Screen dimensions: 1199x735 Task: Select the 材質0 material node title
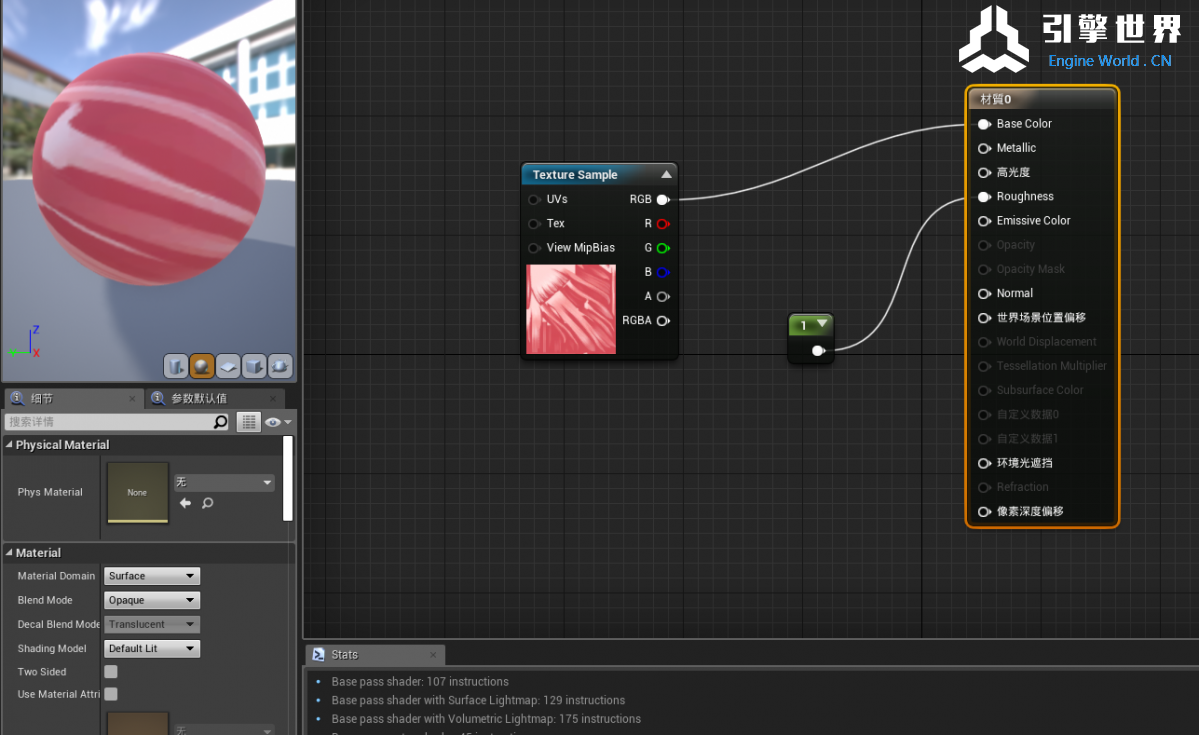tap(996, 99)
